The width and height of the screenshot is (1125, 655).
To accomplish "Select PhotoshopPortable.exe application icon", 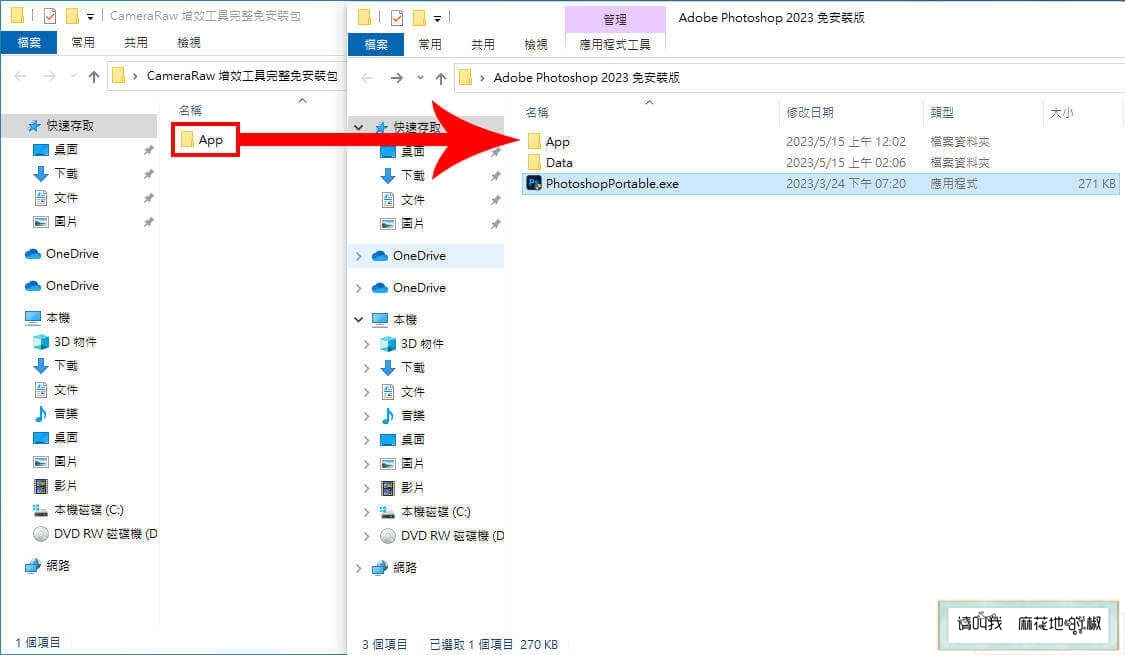I will (x=534, y=184).
